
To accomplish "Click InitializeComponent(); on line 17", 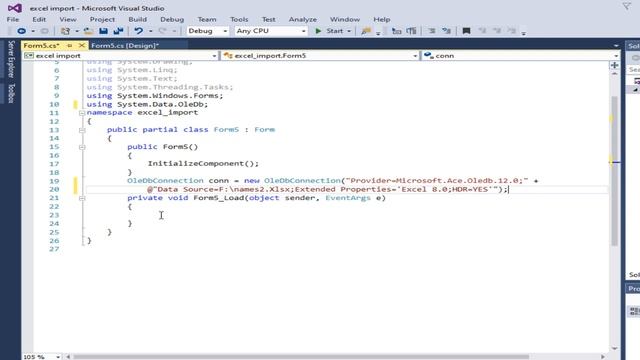I will click(x=203, y=164).
